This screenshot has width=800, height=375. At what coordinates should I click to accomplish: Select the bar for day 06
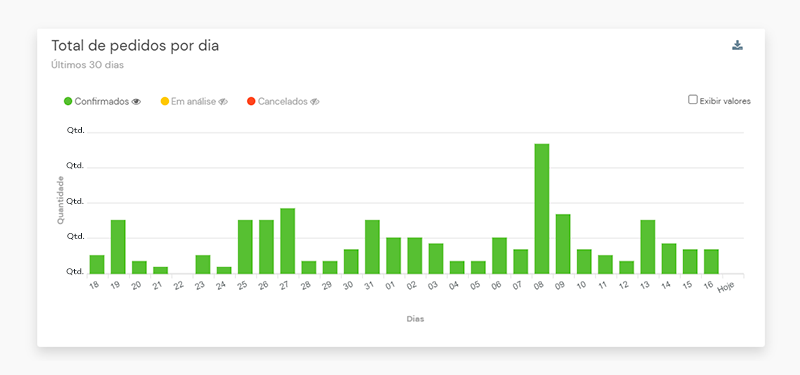click(499, 256)
